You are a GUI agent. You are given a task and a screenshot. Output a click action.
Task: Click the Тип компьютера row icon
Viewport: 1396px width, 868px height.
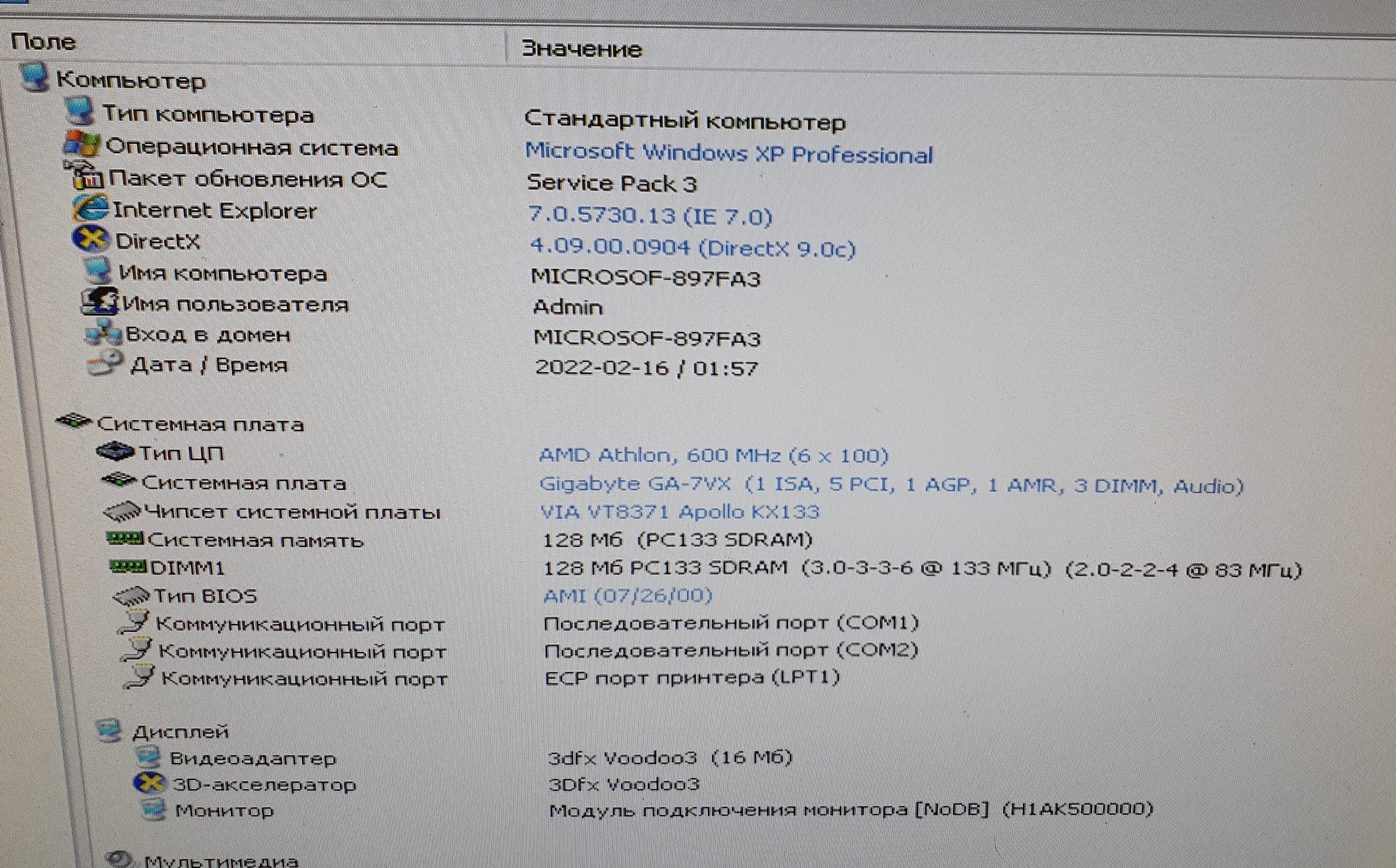pos(79,110)
